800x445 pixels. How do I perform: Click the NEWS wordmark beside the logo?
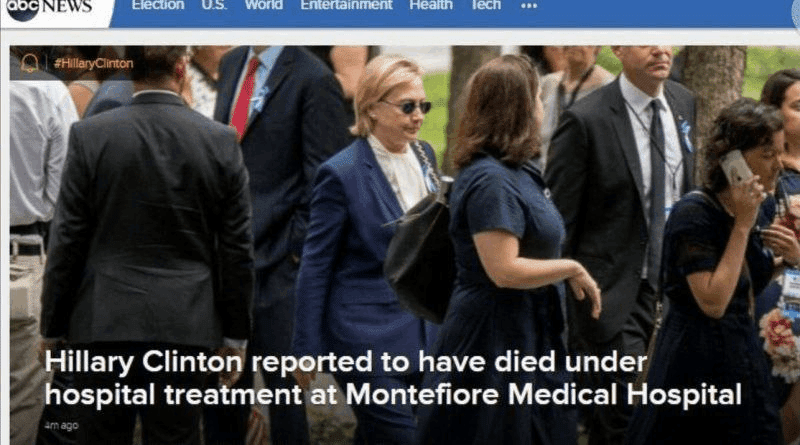[x=66, y=6]
